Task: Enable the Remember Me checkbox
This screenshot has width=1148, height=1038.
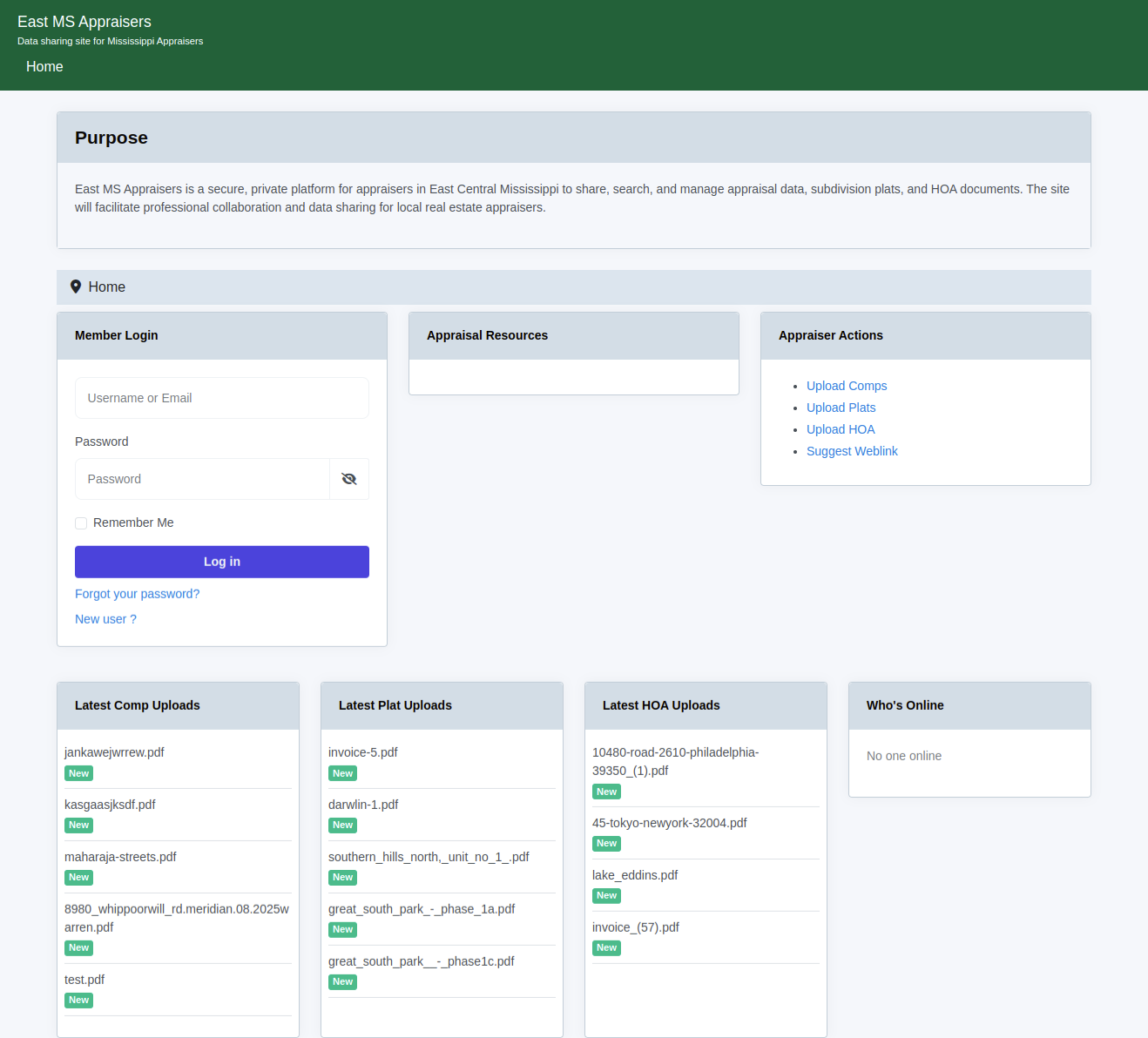Action: (81, 523)
